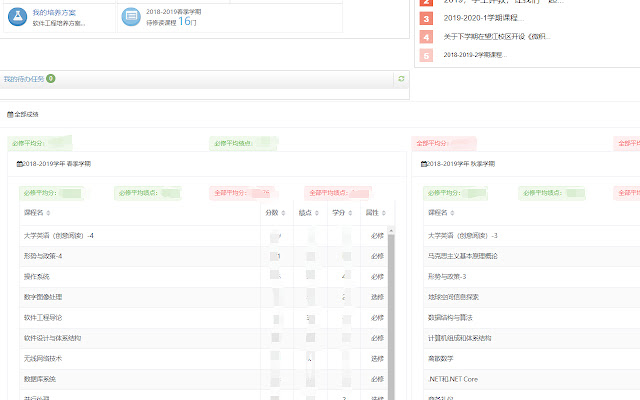Image resolution: width=640 pixels, height=400 pixels.
Task: Open the notice 2018-2019-2学期课程...
Action: pos(475,55)
